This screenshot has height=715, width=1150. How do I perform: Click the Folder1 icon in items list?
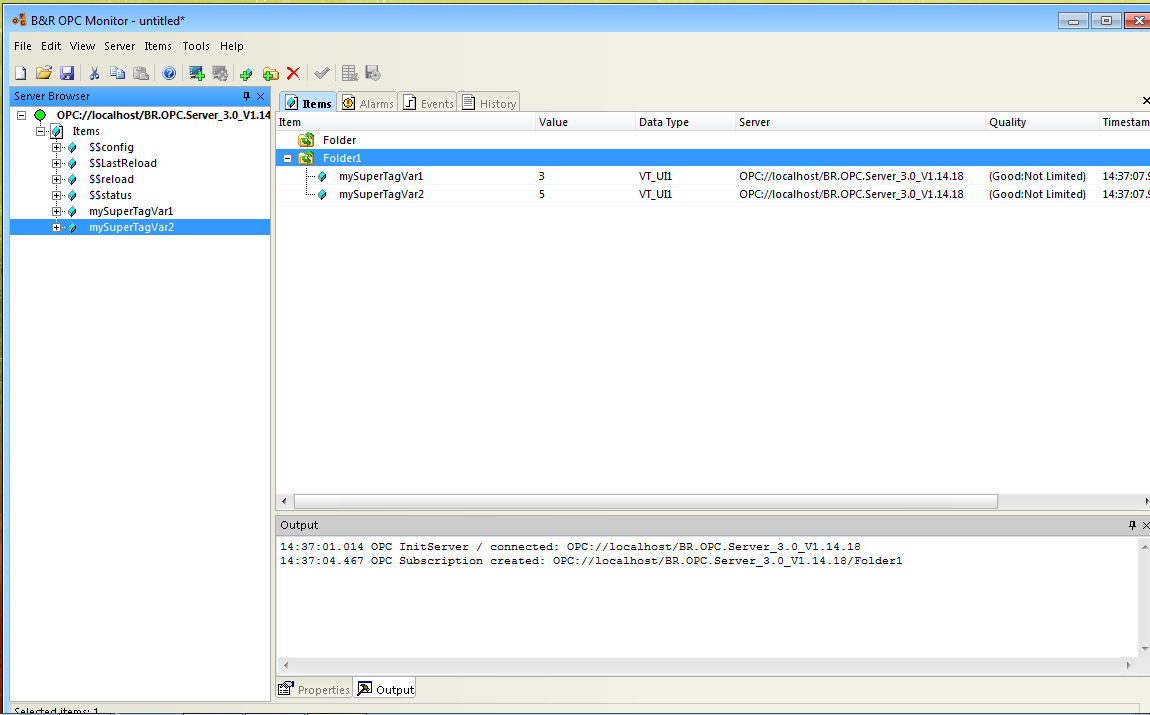[306, 158]
